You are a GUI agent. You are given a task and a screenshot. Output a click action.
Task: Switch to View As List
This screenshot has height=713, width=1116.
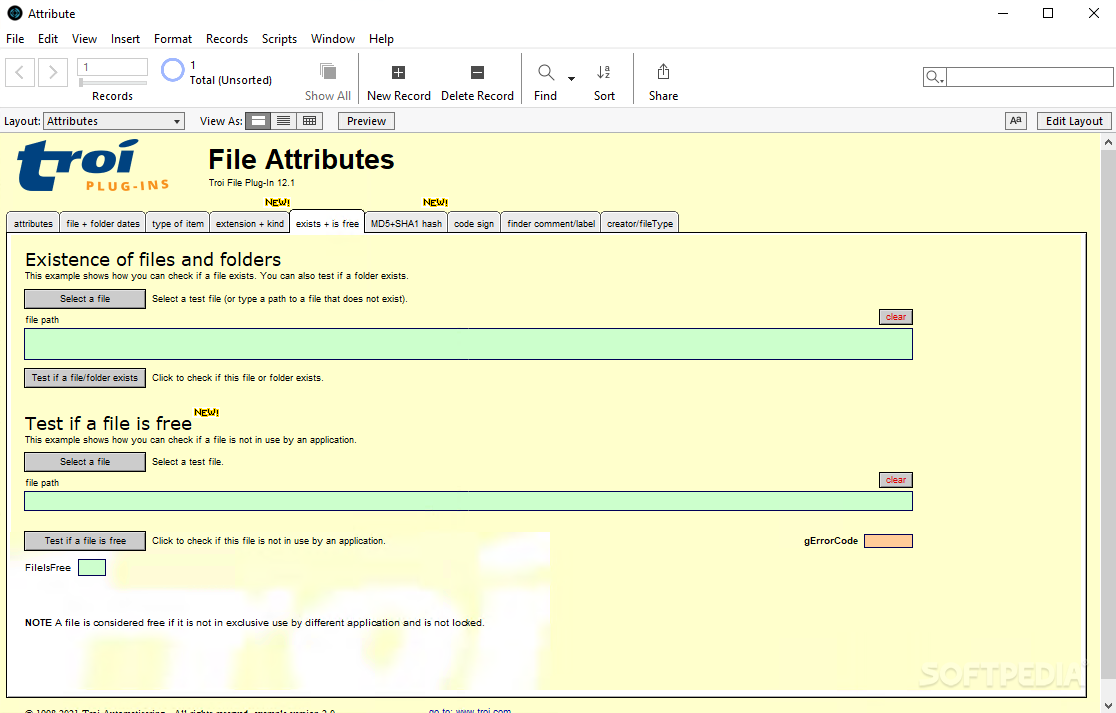283,121
